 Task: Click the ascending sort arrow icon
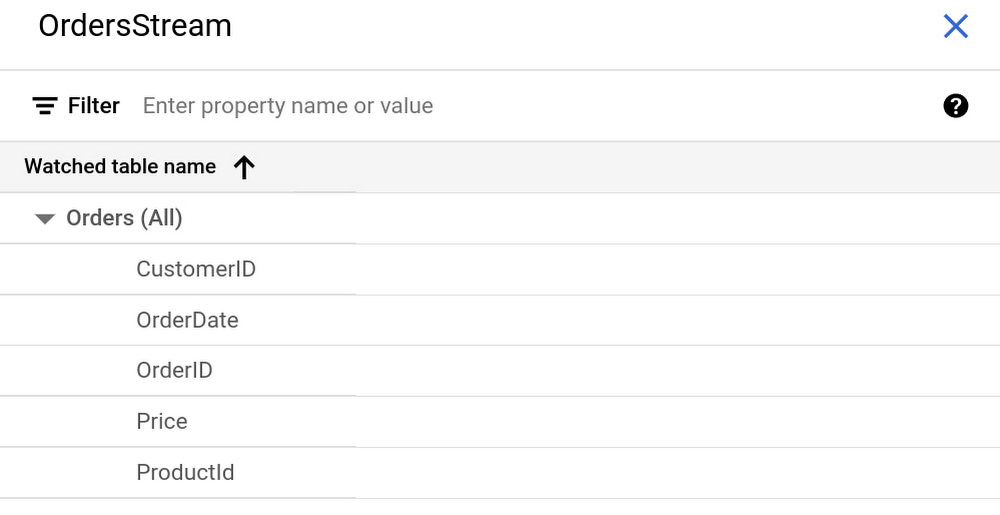(x=244, y=167)
